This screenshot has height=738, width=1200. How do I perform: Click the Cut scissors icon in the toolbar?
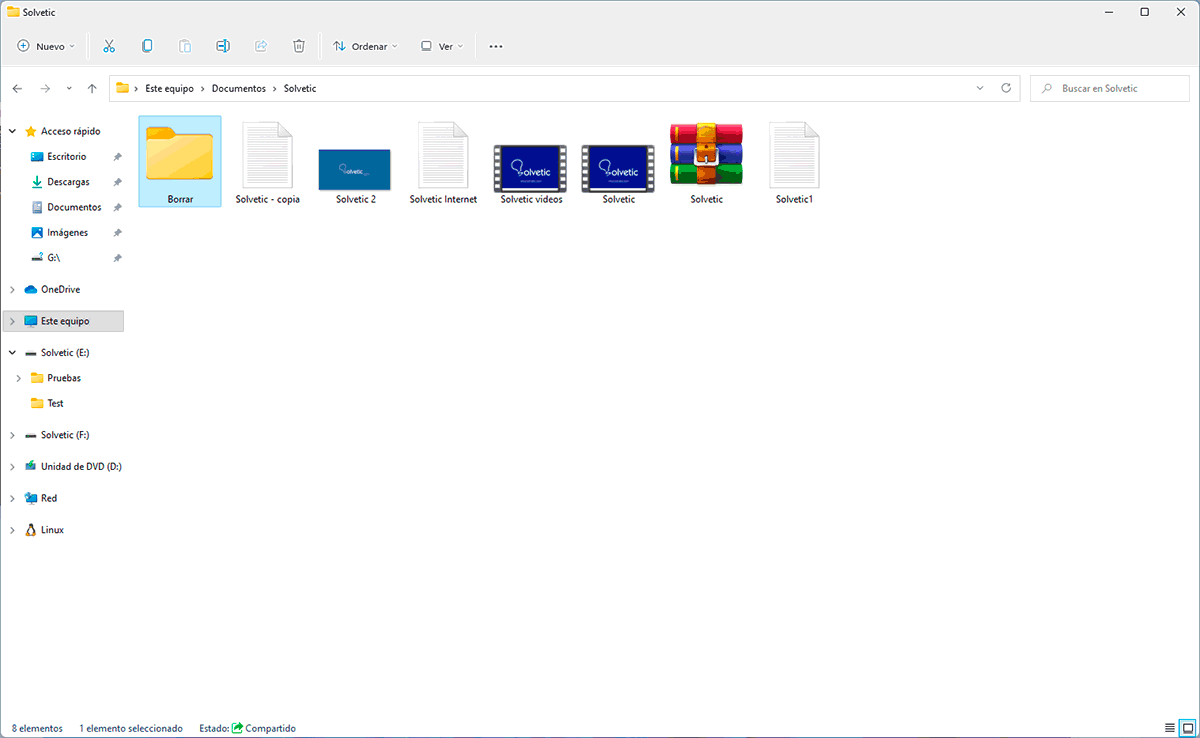[110, 46]
